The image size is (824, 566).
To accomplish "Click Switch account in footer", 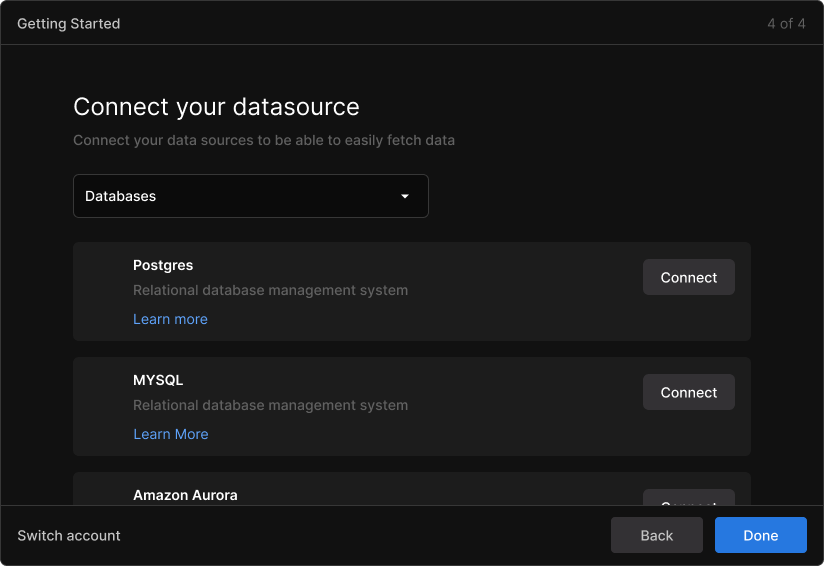I will pos(69,536).
